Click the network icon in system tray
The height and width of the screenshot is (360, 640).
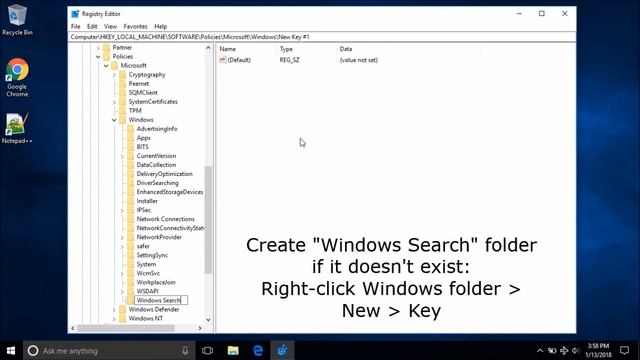pos(564,351)
